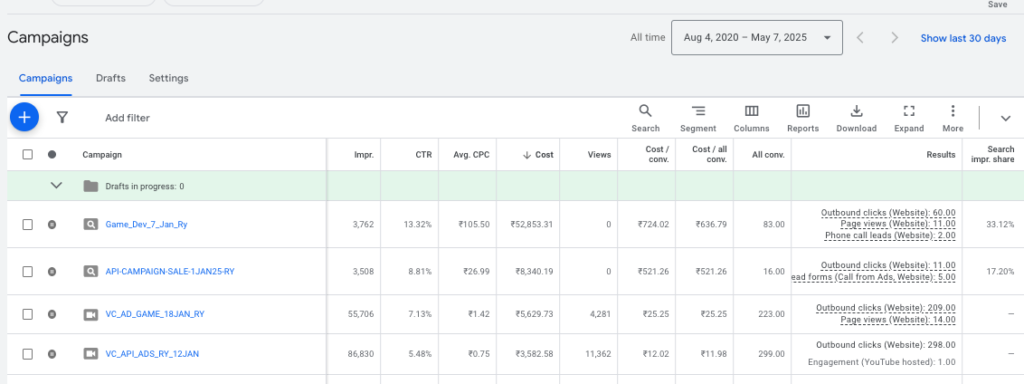1024x384 pixels.
Task: Open the Reports icon
Action: [x=803, y=118]
